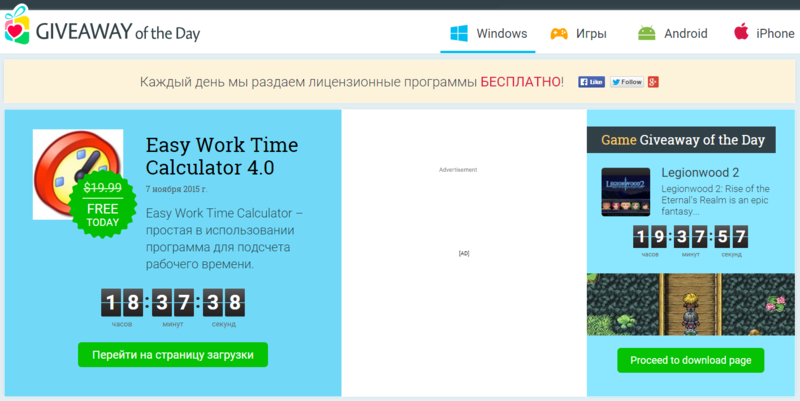Click the Giveaway of the Day gift logo
Image resolution: width=800 pixels, height=401 pixels.
(x=17, y=24)
